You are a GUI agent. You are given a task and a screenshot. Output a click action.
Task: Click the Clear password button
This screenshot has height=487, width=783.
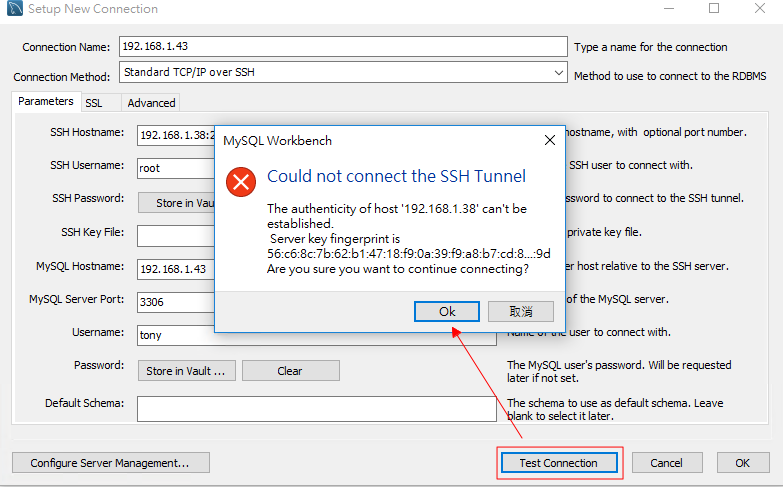pos(291,371)
